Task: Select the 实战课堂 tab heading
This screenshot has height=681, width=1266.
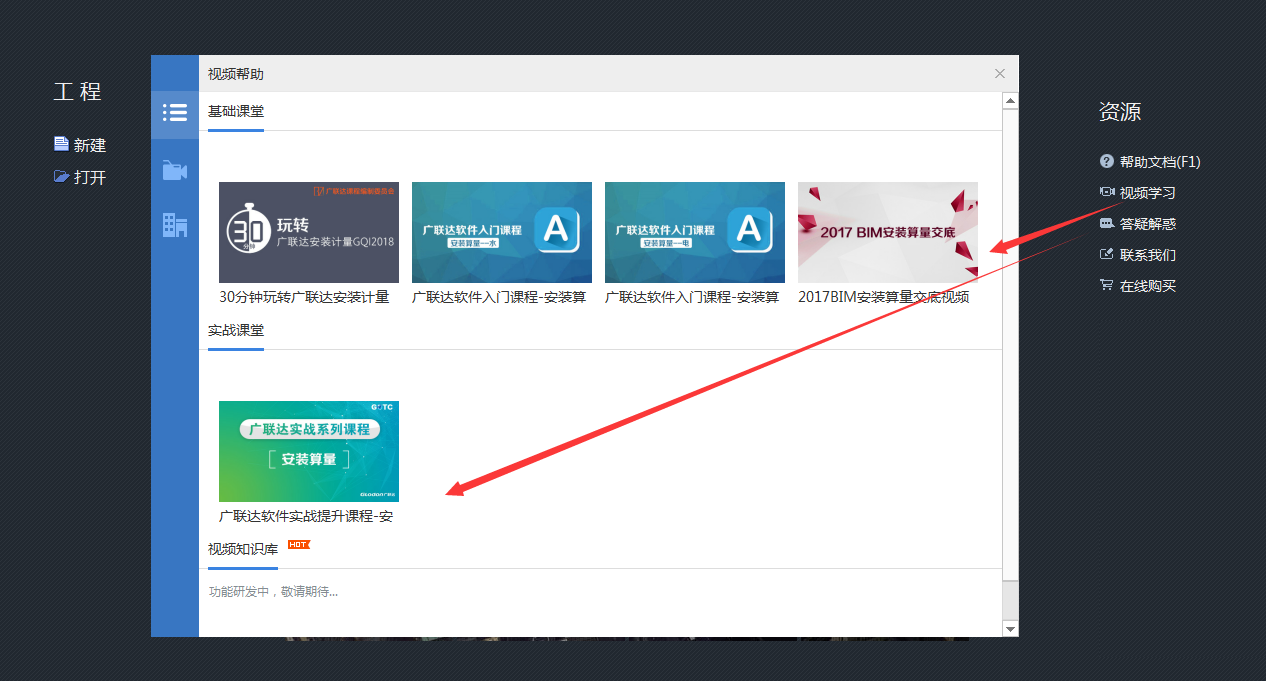Action: 236,330
